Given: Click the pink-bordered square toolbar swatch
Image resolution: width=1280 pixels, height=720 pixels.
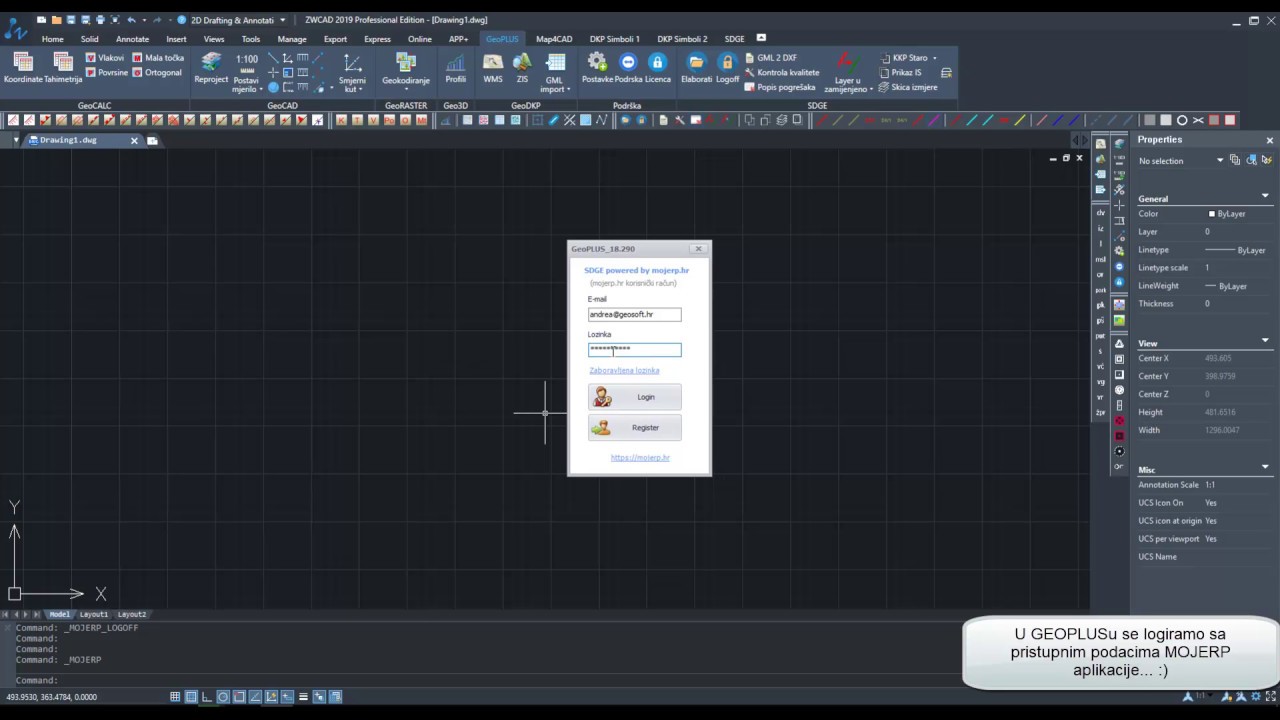Looking at the screenshot, I should (1230, 120).
